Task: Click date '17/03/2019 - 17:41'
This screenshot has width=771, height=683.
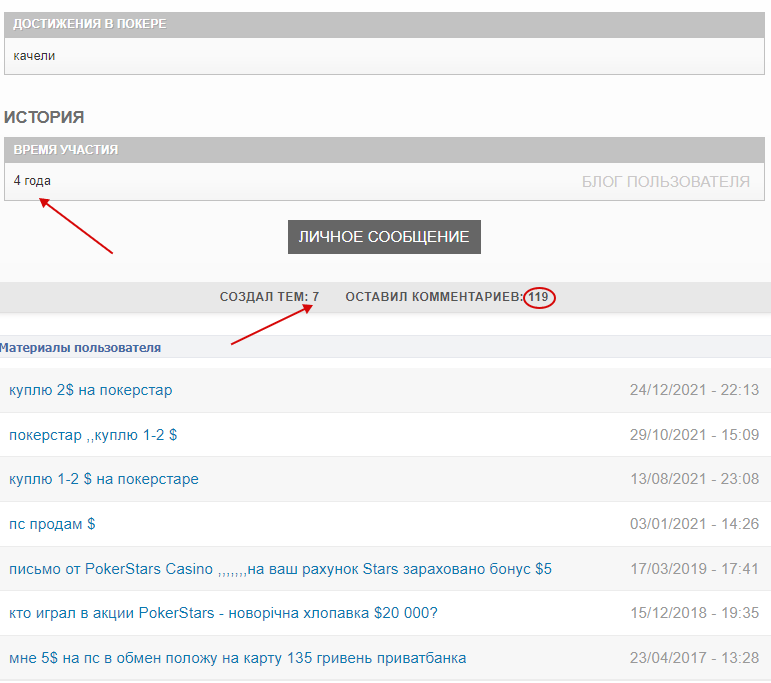Action: click(x=694, y=568)
